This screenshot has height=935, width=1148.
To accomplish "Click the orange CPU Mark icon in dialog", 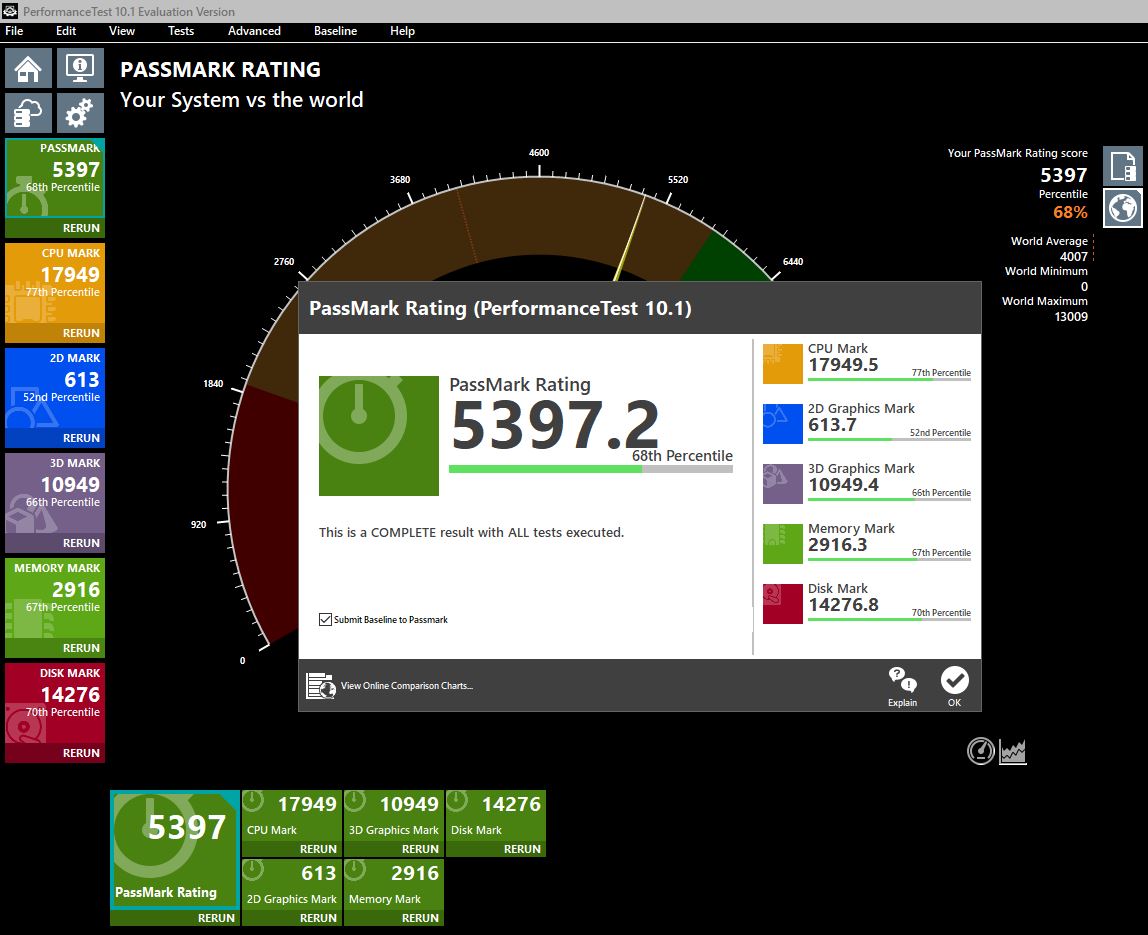I will click(783, 363).
